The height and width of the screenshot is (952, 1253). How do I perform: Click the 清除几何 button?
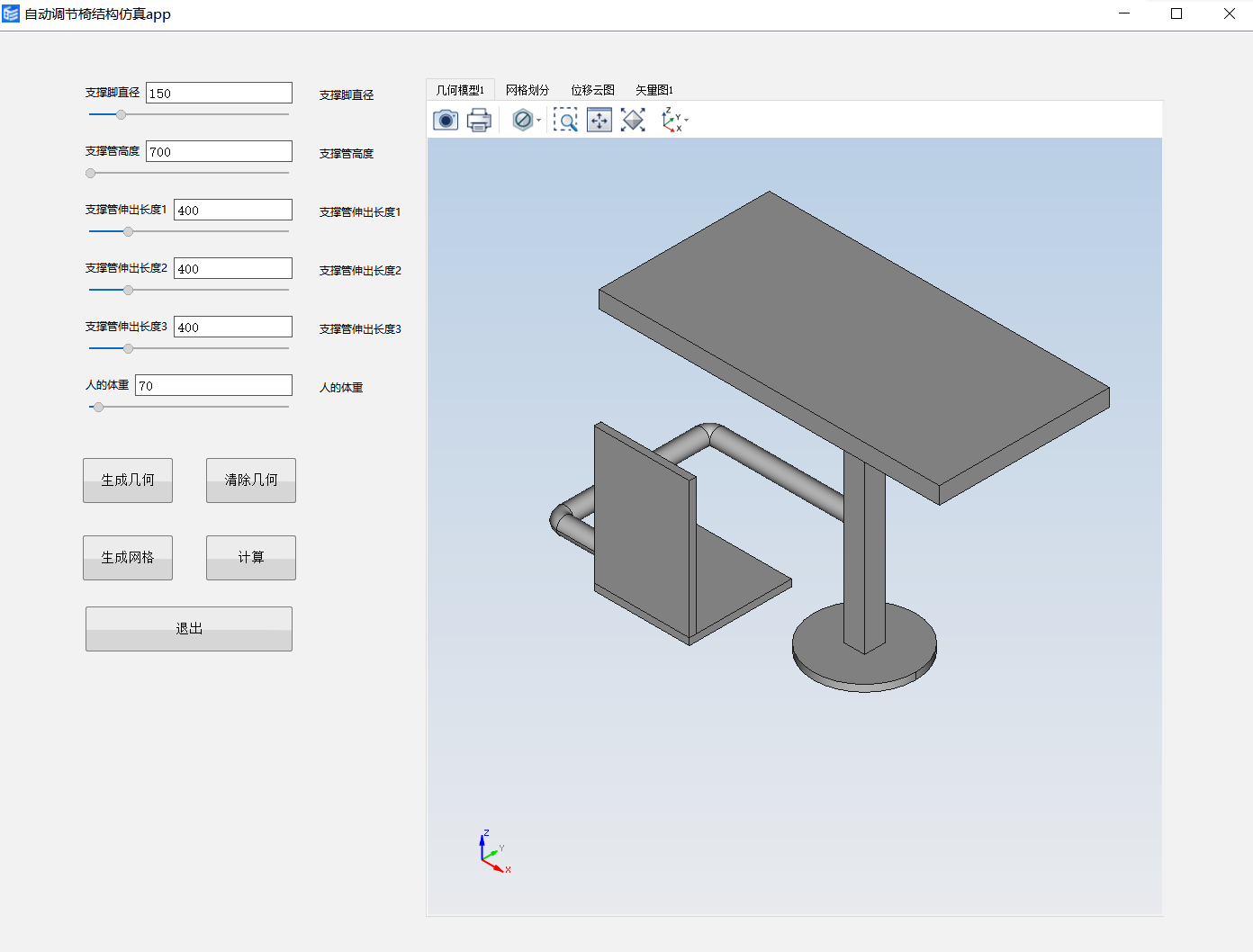tap(251, 480)
